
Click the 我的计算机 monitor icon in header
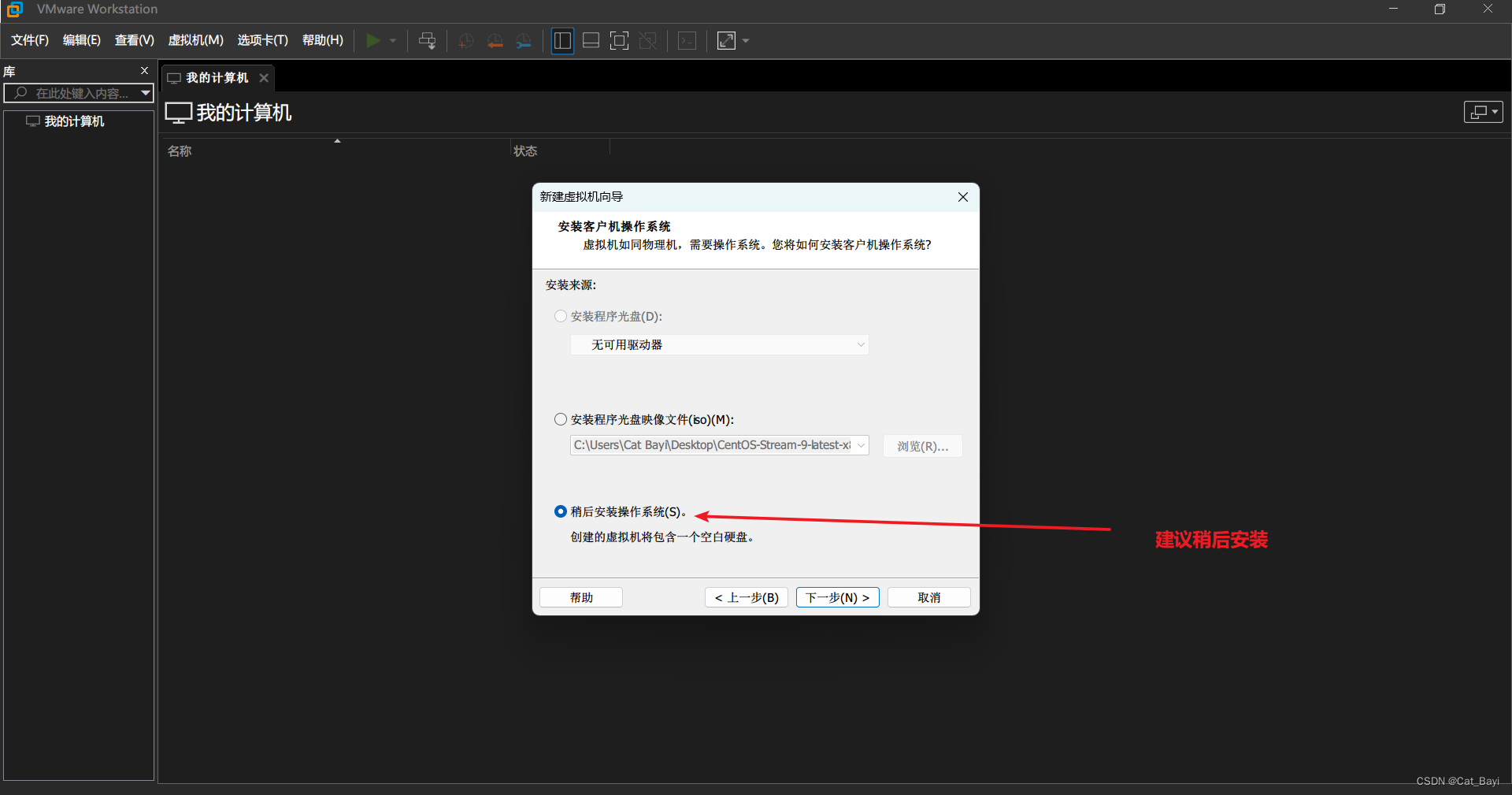(x=178, y=113)
